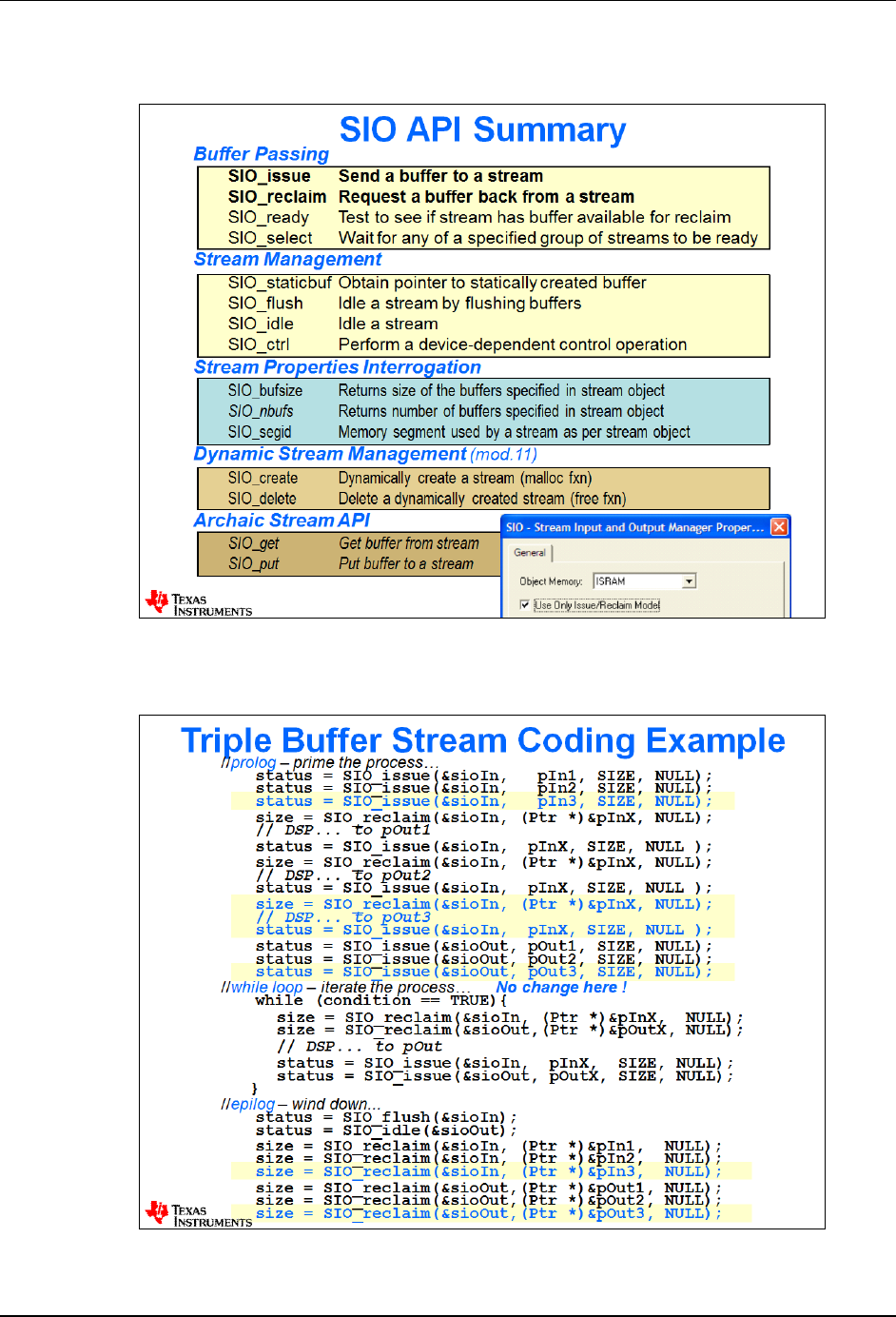Image resolution: width=896 pixels, height=1317 pixels.
Task: Close the SIO Stream Manager Properties dialog
Action: pos(779,526)
